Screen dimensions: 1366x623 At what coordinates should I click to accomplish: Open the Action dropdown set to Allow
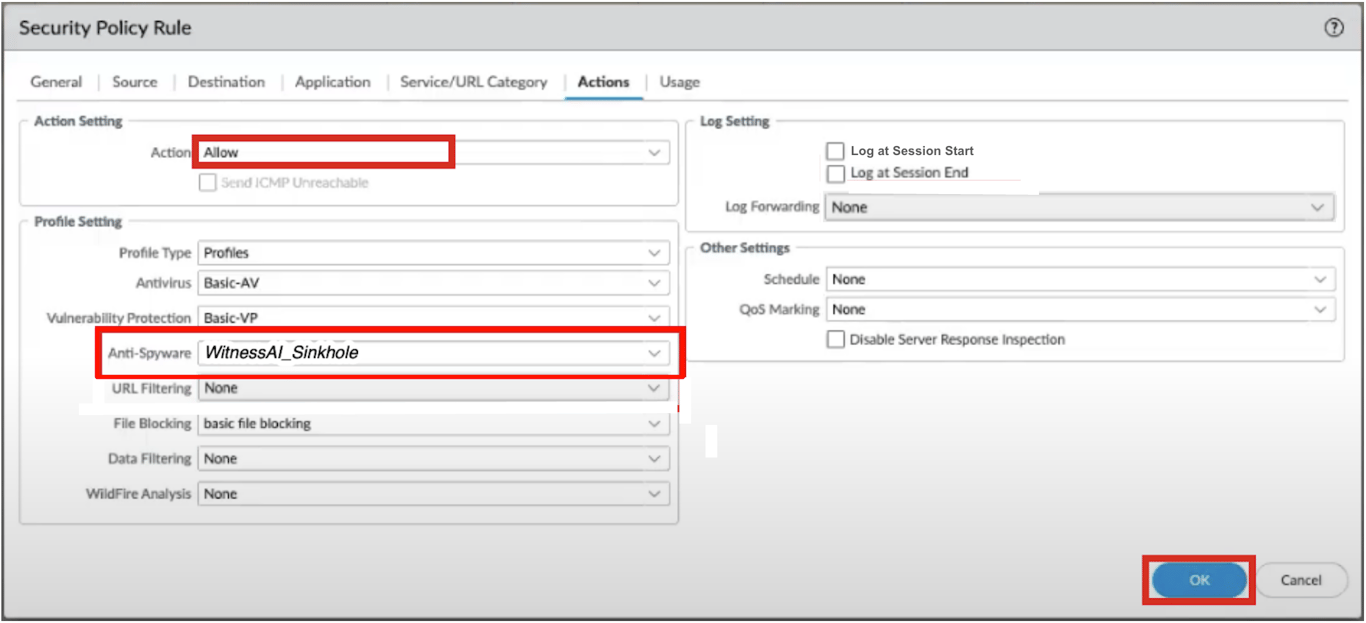point(434,153)
